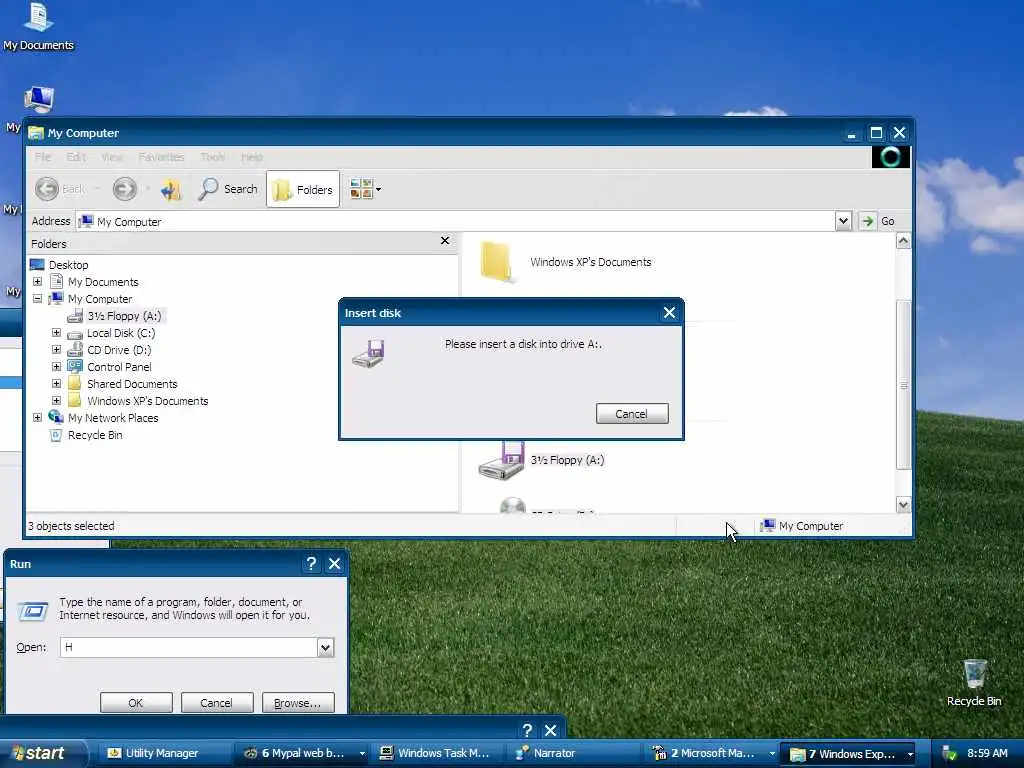Open the Edit menu
This screenshot has height=768, width=1024.
coord(76,157)
